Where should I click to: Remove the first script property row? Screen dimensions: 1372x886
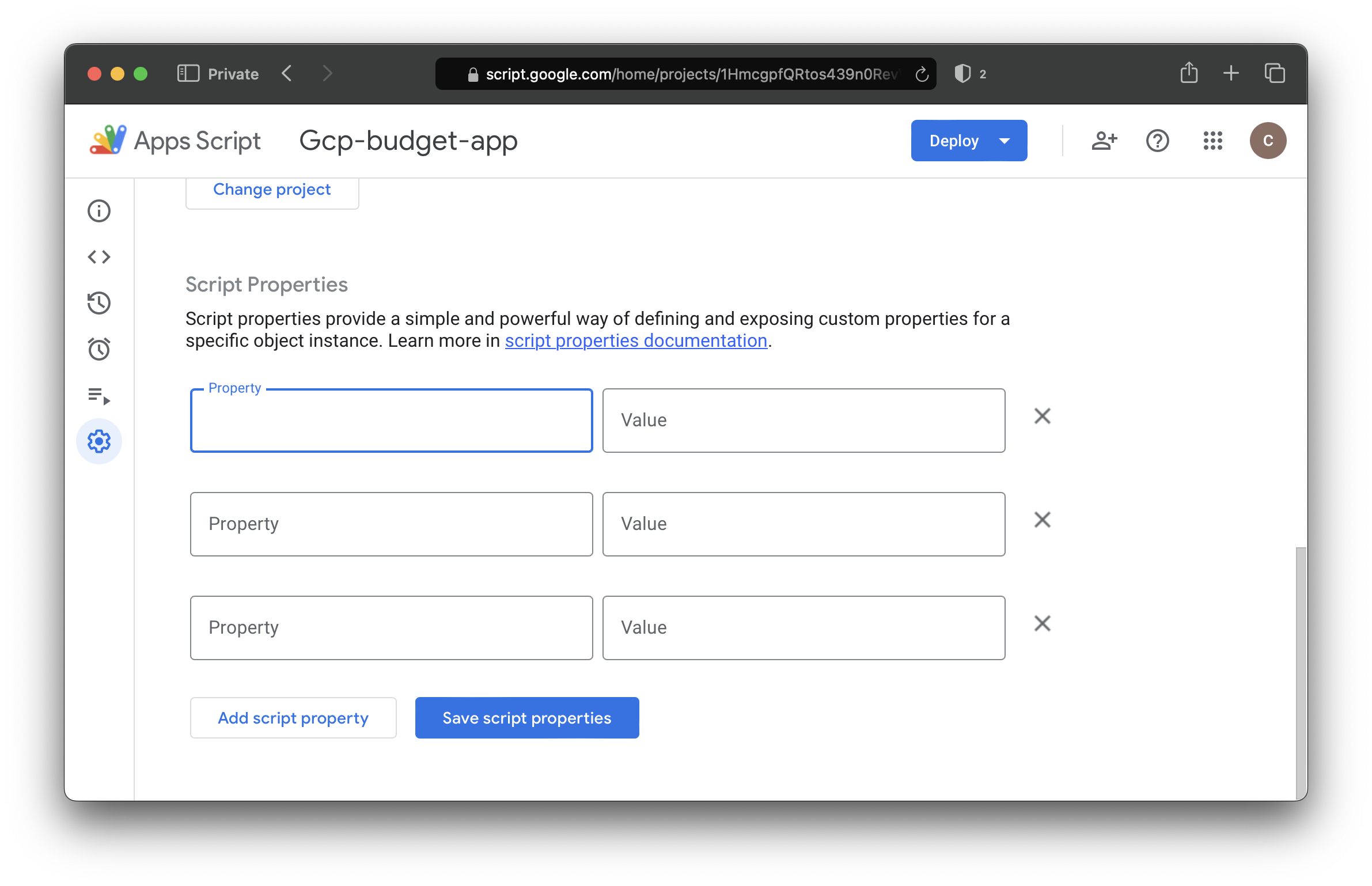click(x=1042, y=416)
